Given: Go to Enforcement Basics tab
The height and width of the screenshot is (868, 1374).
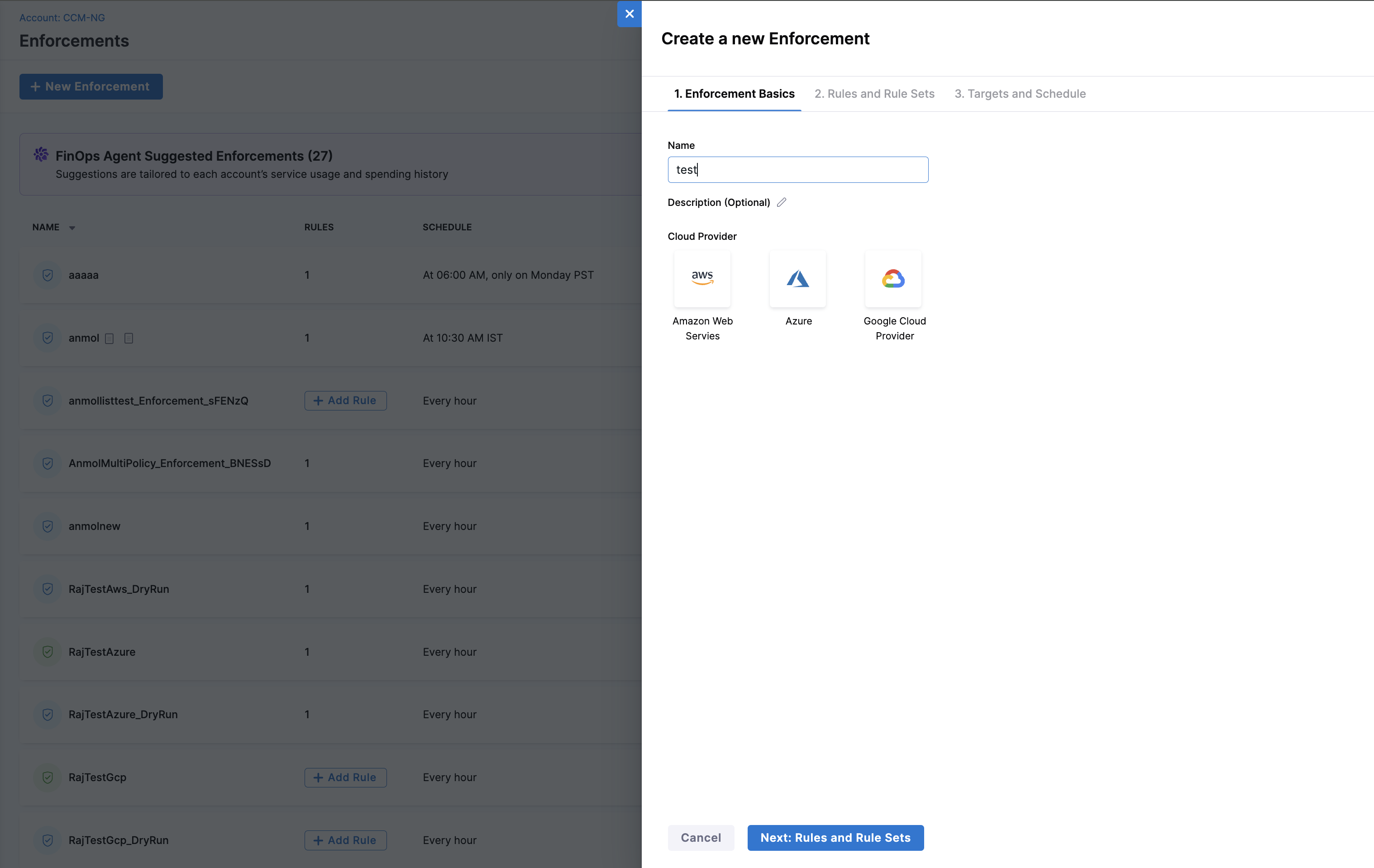Looking at the screenshot, I should tap(734, 94).
